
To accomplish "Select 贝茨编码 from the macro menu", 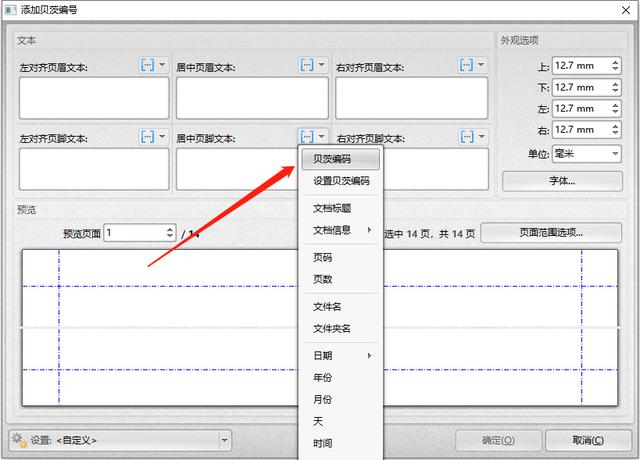I will coord(340,159).
